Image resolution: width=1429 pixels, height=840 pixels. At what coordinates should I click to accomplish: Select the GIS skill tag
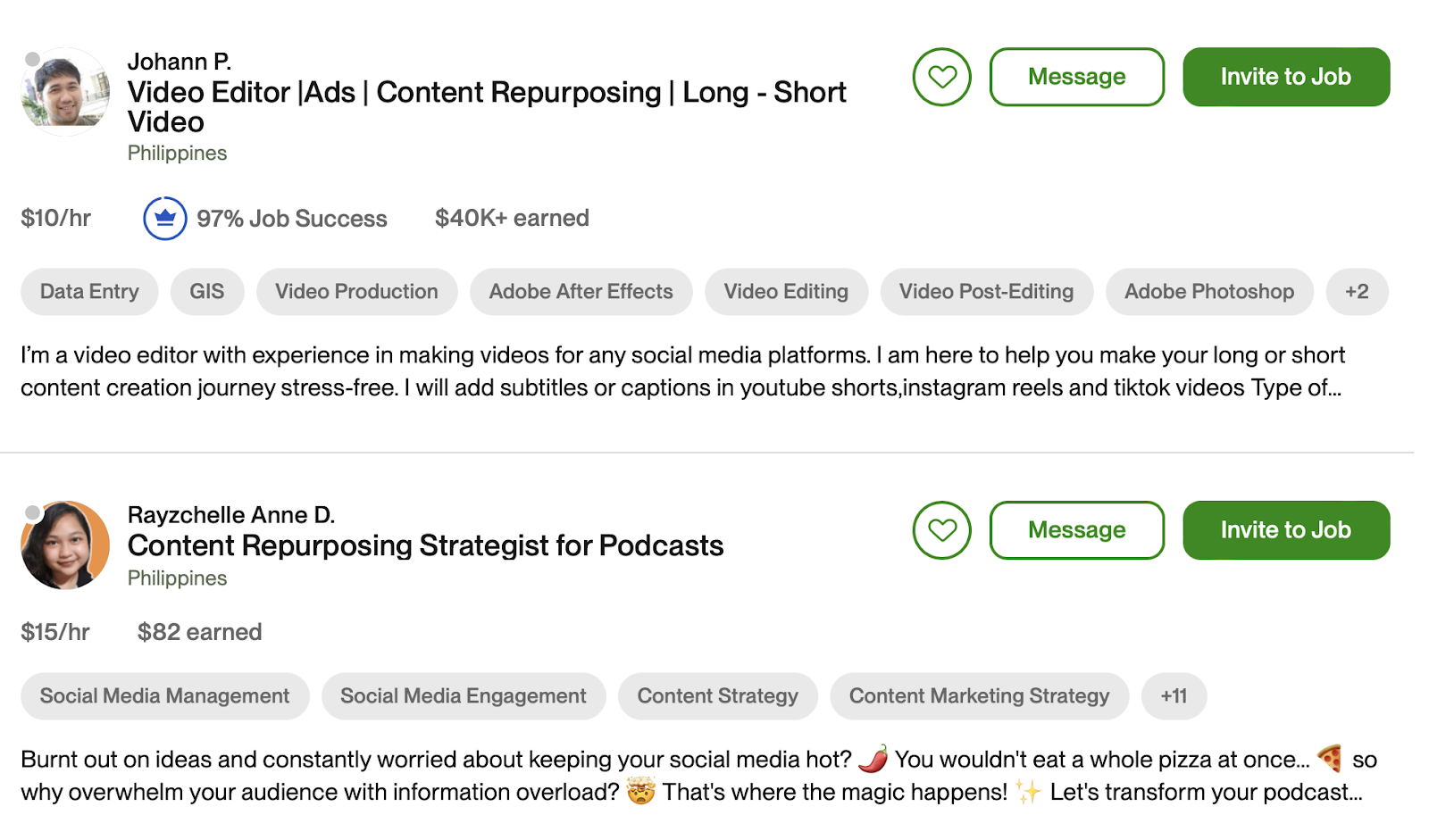pos(206,292)
